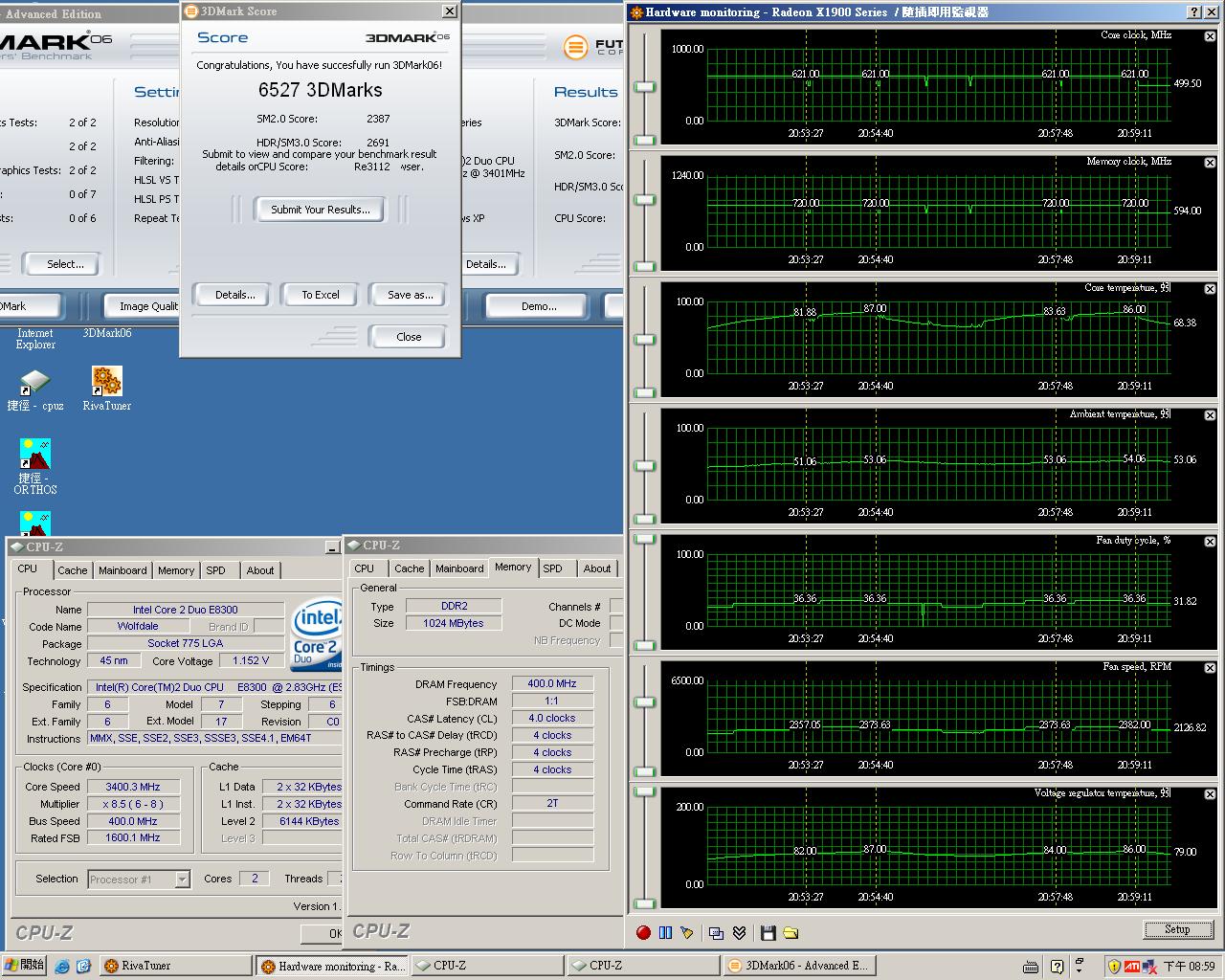Close the Core temperature graph with its X
Viewport: 1225px width, 980px height.
(x=1210, y=289)
